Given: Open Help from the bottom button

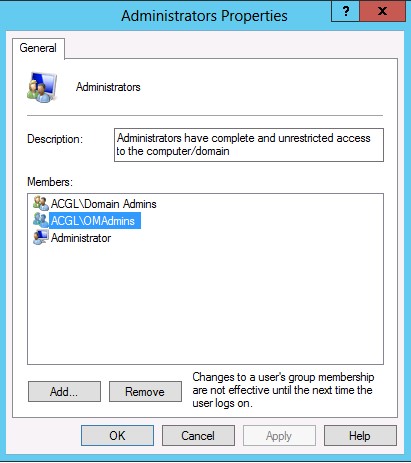Looking at the screenshot, I should click(360, 436).
